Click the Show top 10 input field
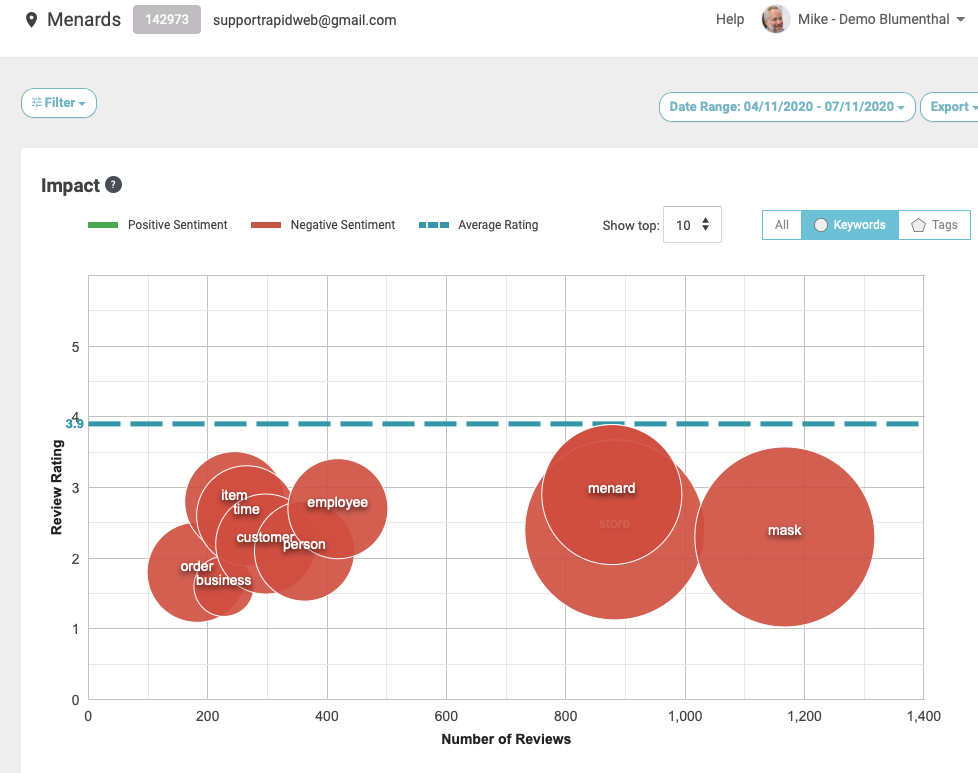Image resolution: width=978 pixels, height=773 pixels. (x=692, y=225)
